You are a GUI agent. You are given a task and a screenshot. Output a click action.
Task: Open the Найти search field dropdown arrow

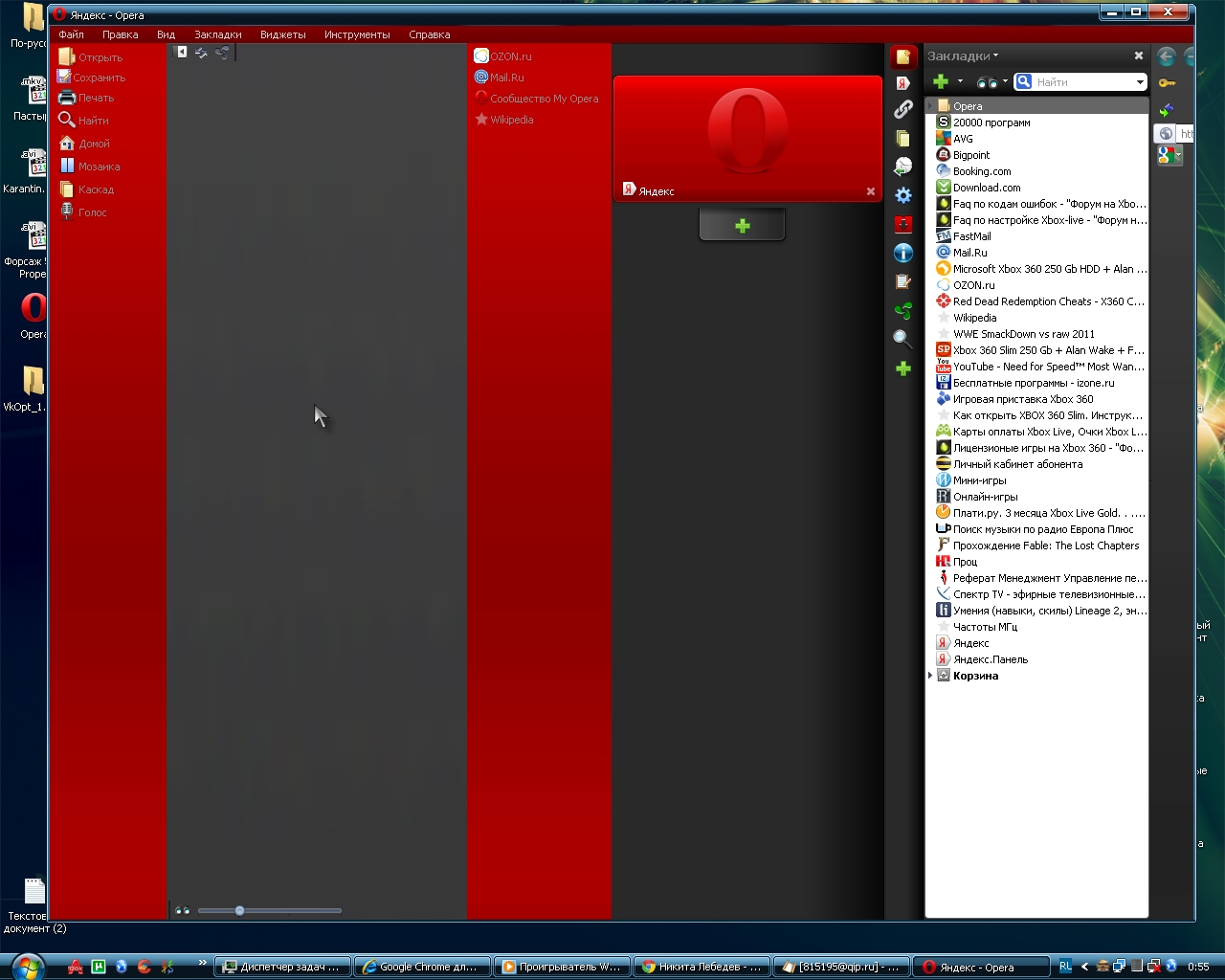click(x=1140, y=82)
